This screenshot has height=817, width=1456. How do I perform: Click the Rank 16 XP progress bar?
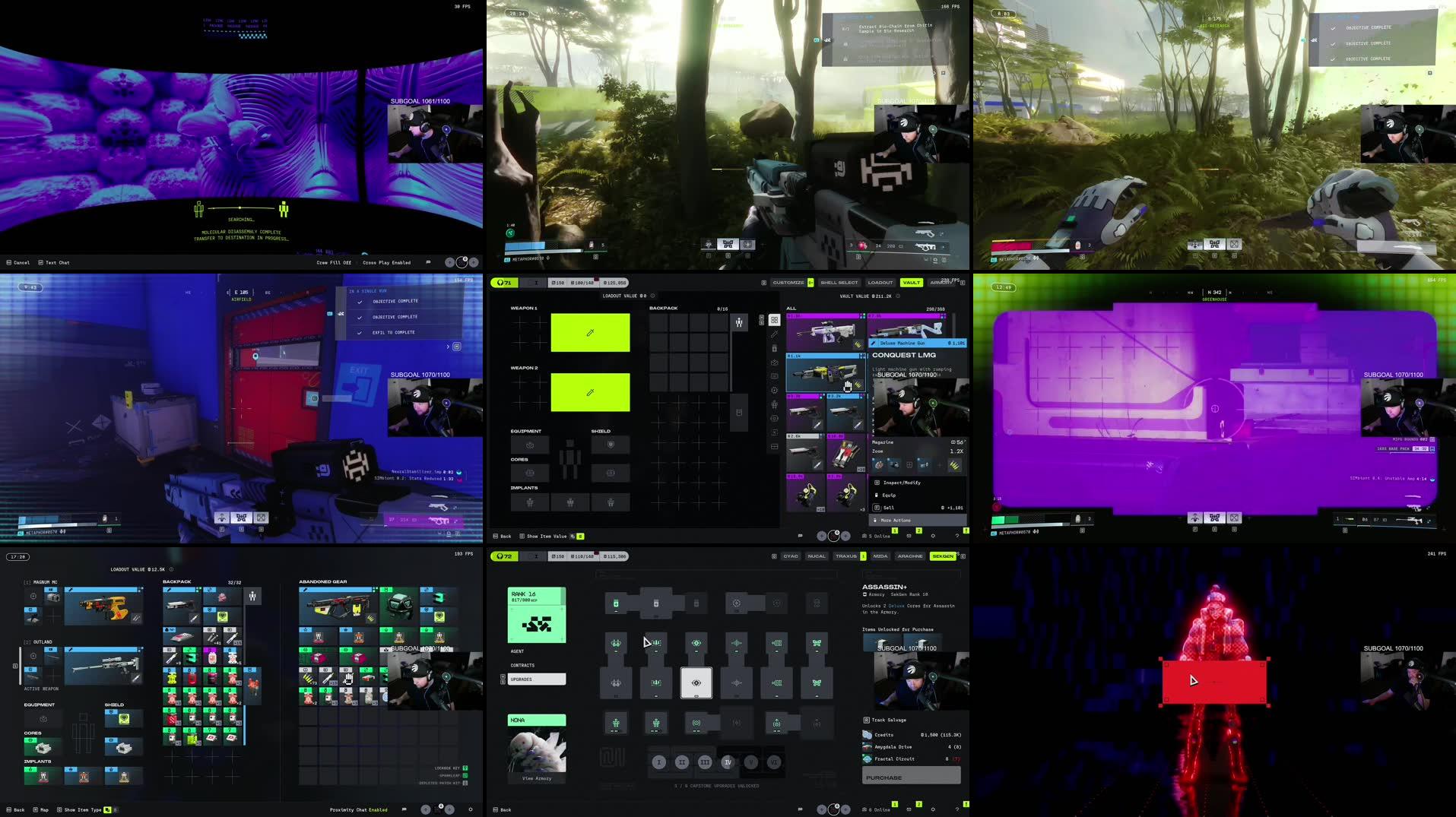click(x=536, y=599)
